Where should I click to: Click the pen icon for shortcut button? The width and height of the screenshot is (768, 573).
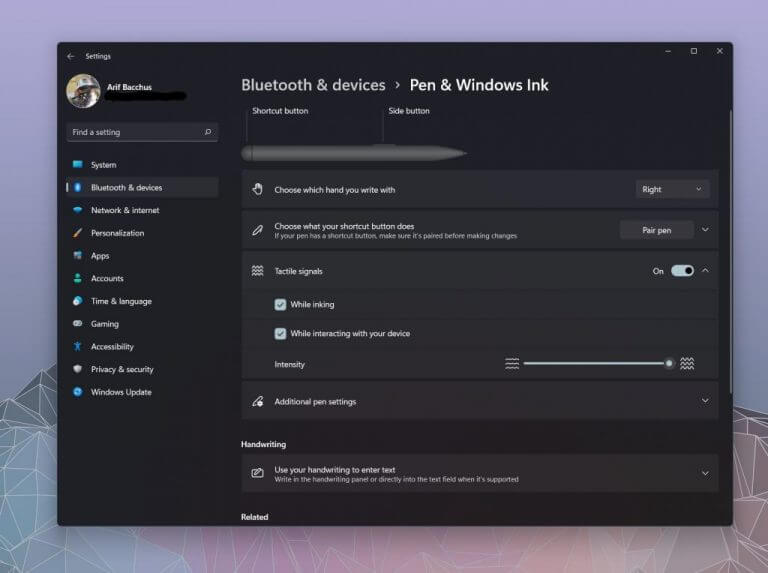click(258, 230)
